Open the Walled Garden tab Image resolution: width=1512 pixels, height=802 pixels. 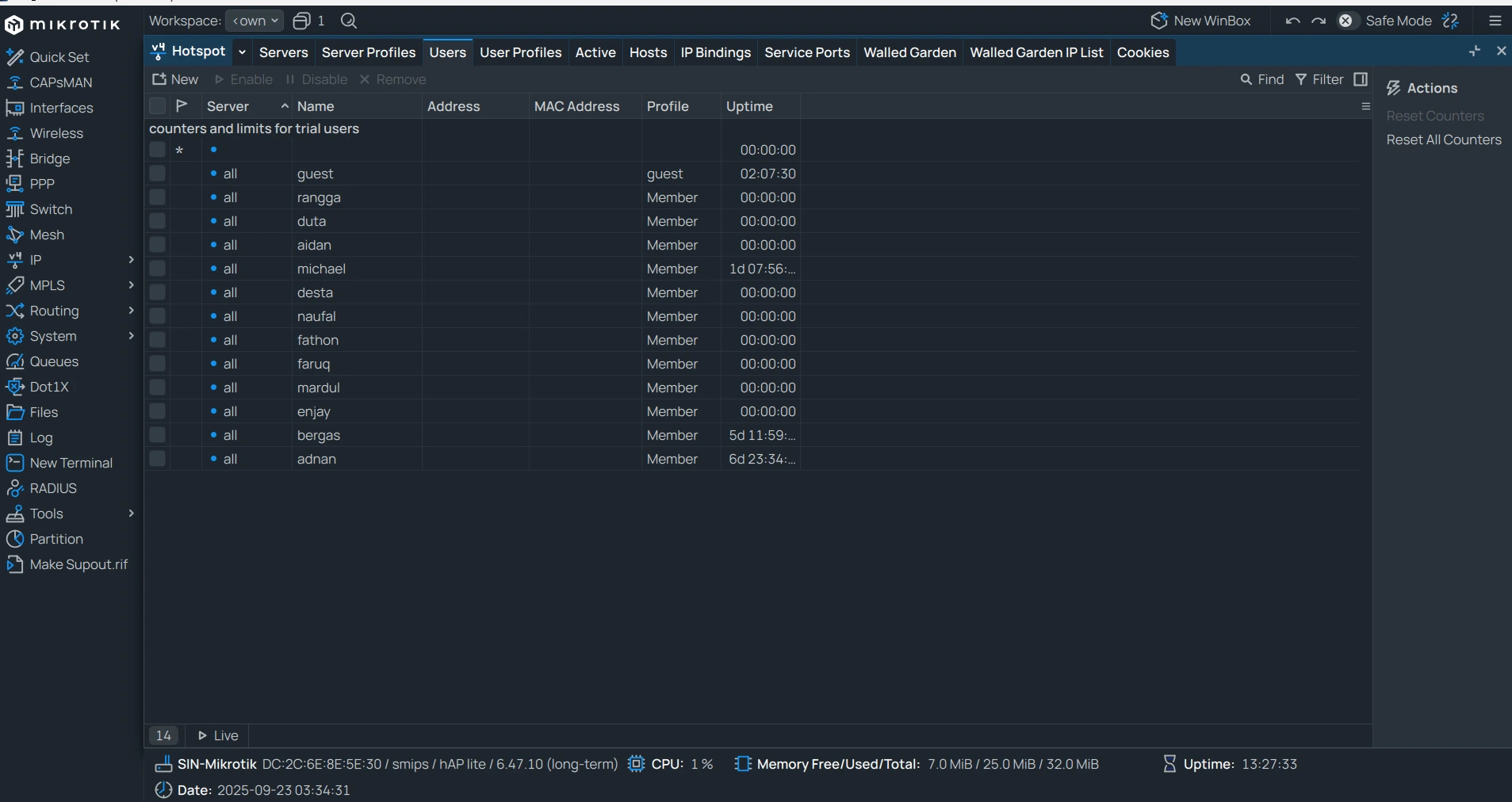tap(909, 52)
